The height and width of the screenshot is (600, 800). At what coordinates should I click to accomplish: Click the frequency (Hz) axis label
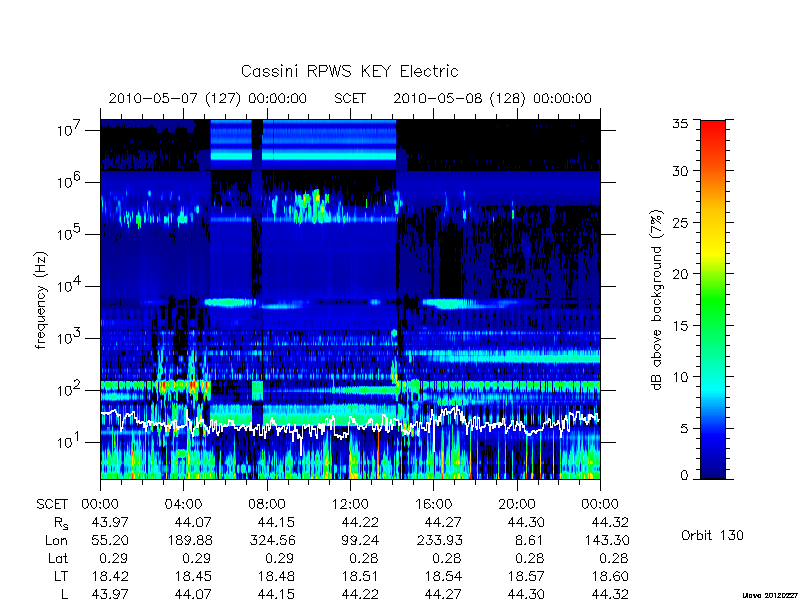41,300
